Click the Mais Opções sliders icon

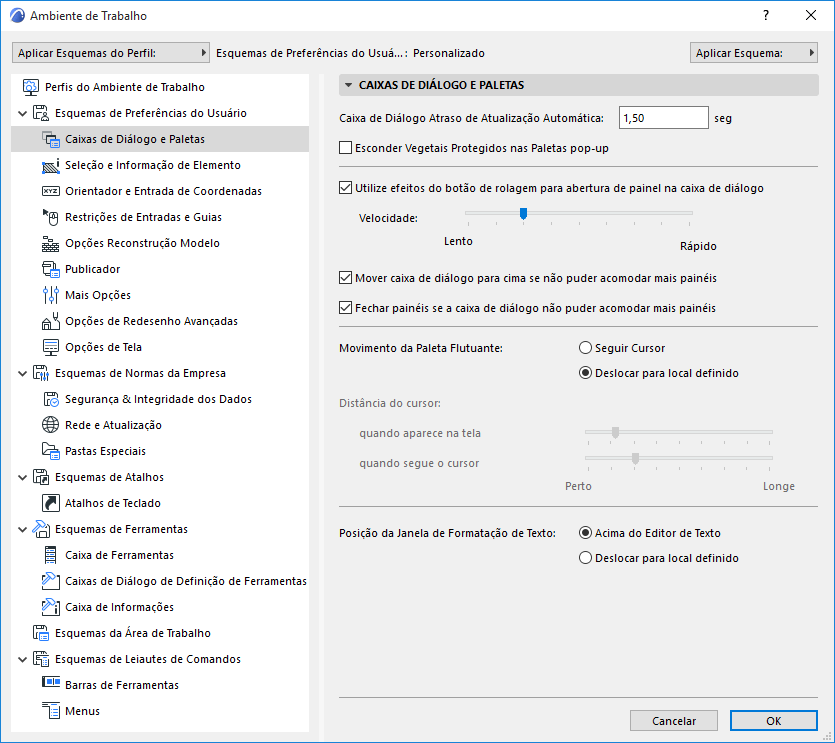(51, 295)
